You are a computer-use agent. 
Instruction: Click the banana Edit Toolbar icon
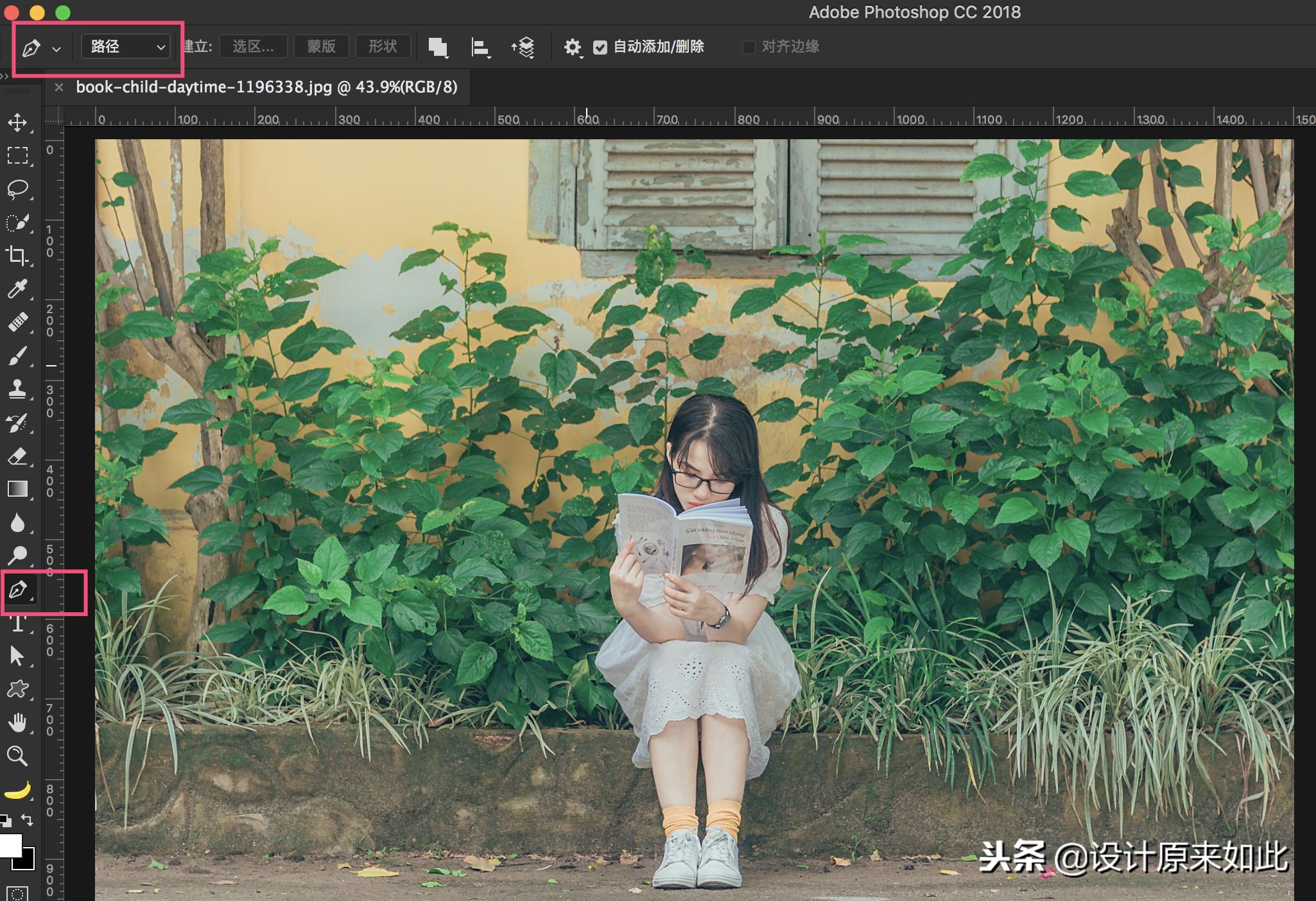(x=17, y=790)
